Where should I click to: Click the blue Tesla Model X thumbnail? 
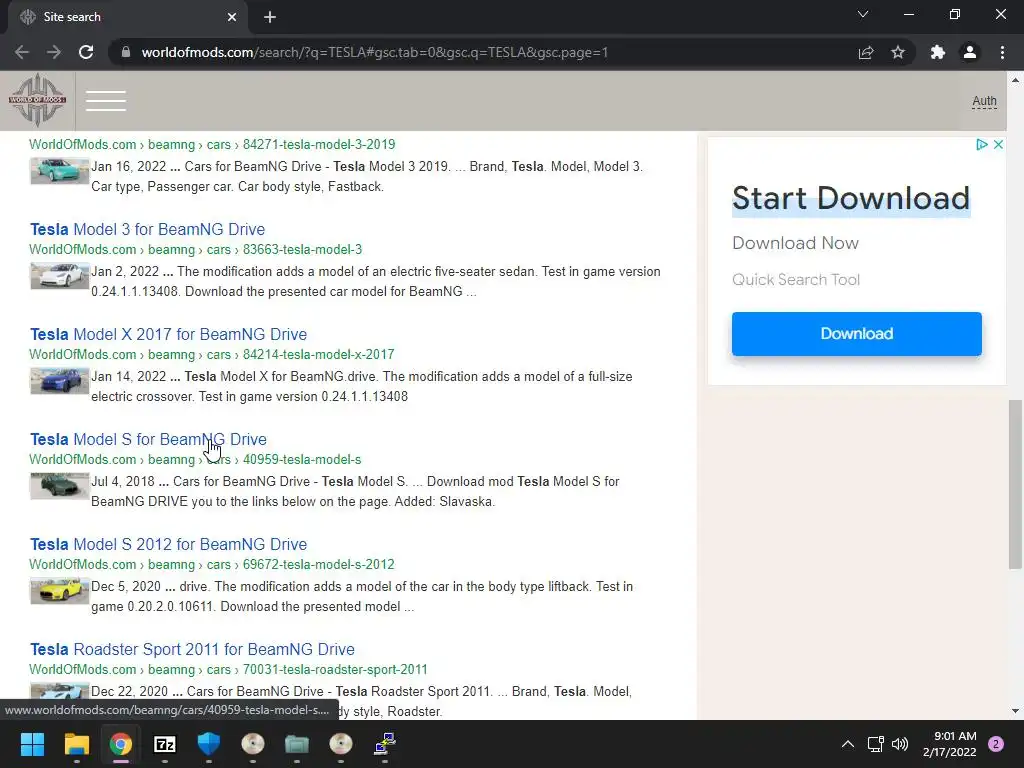(x=59, y=381)
